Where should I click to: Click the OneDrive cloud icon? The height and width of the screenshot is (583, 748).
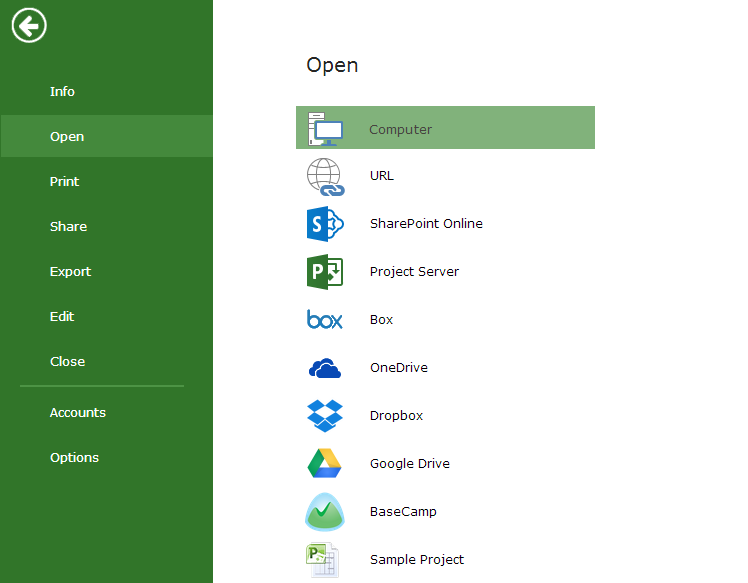tap(325, 368)
